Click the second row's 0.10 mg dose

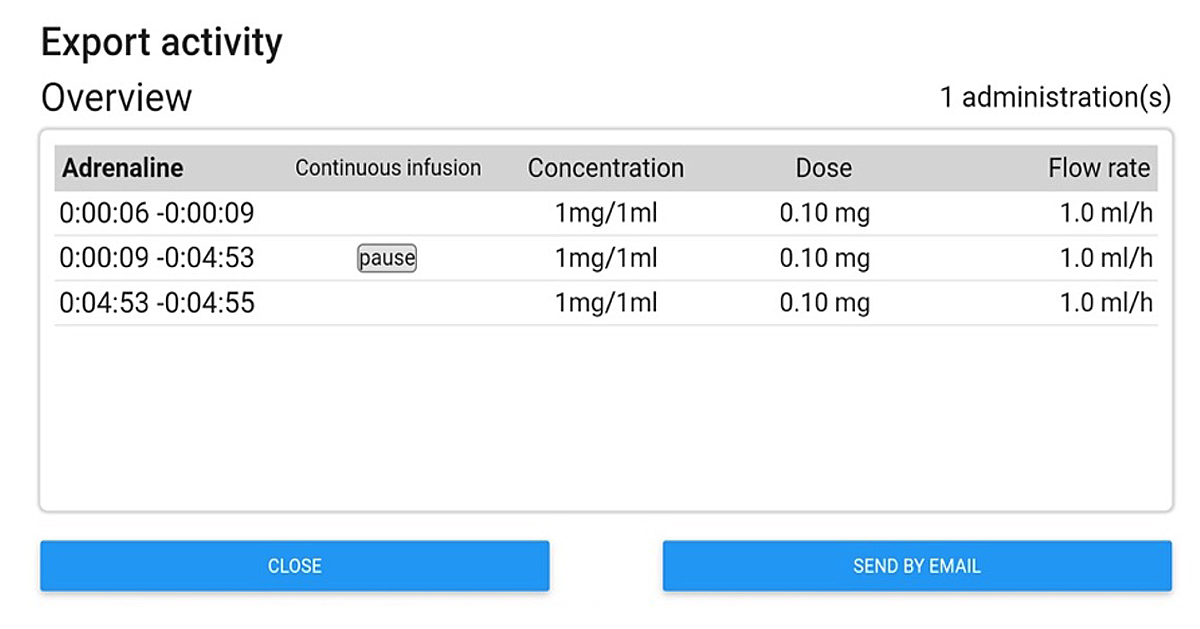point(824,258)
